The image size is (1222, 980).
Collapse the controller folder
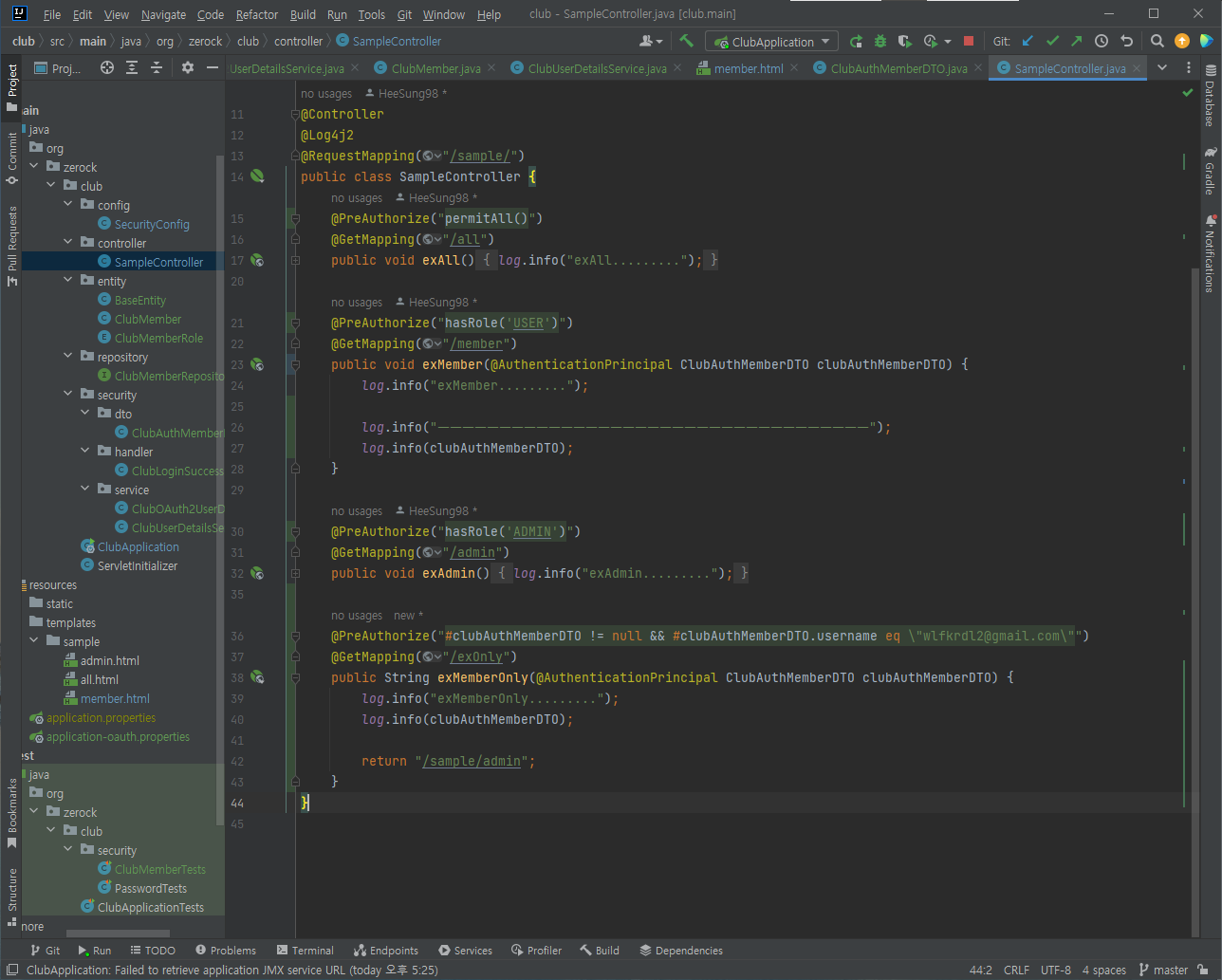[68, 243]
